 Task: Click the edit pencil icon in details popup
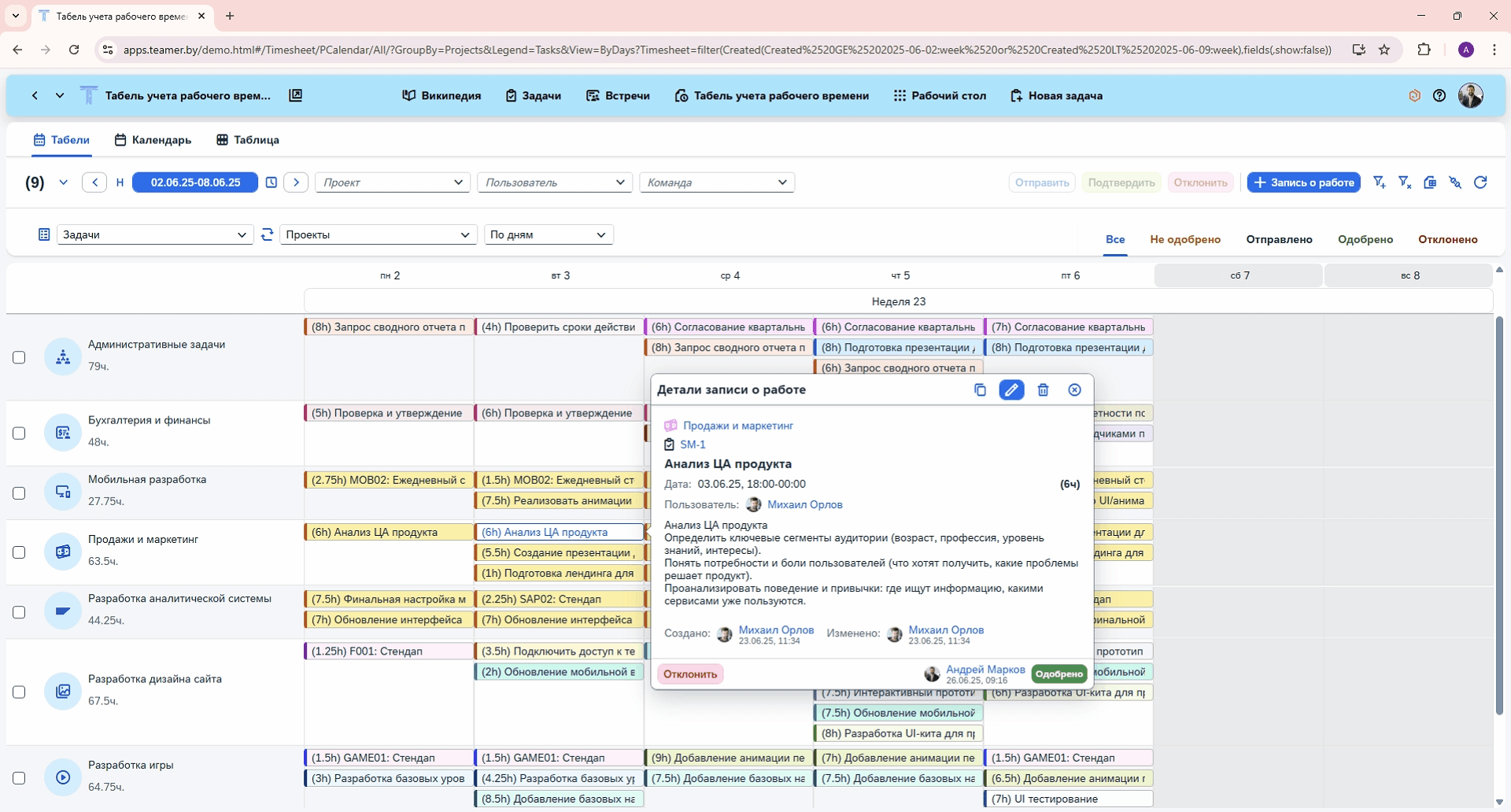[1011, 390]
